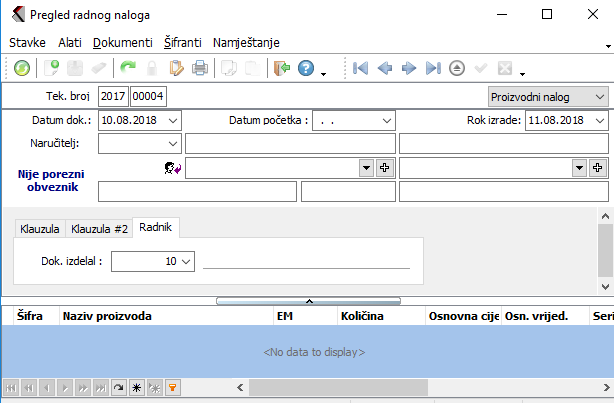Open the Dok. izdelal dropdown
The height and width of the screenshot is (403, 614).
tap(187, 261)
